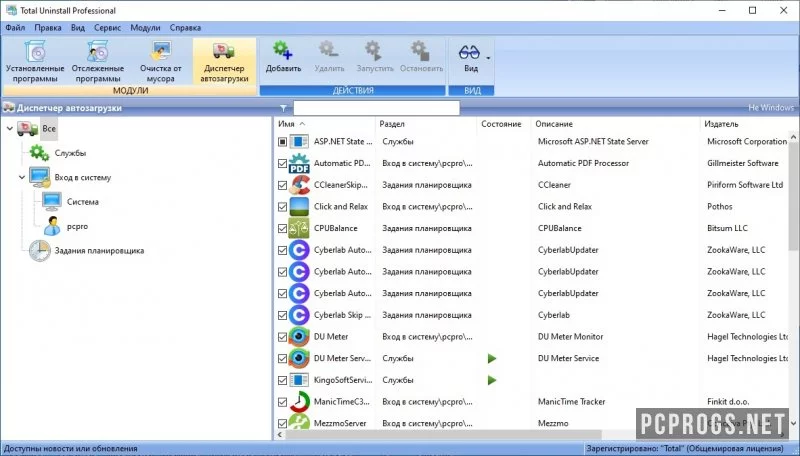Uncheck KingoSoftService checkbox

pyautogui.click(x=283, y=381)
